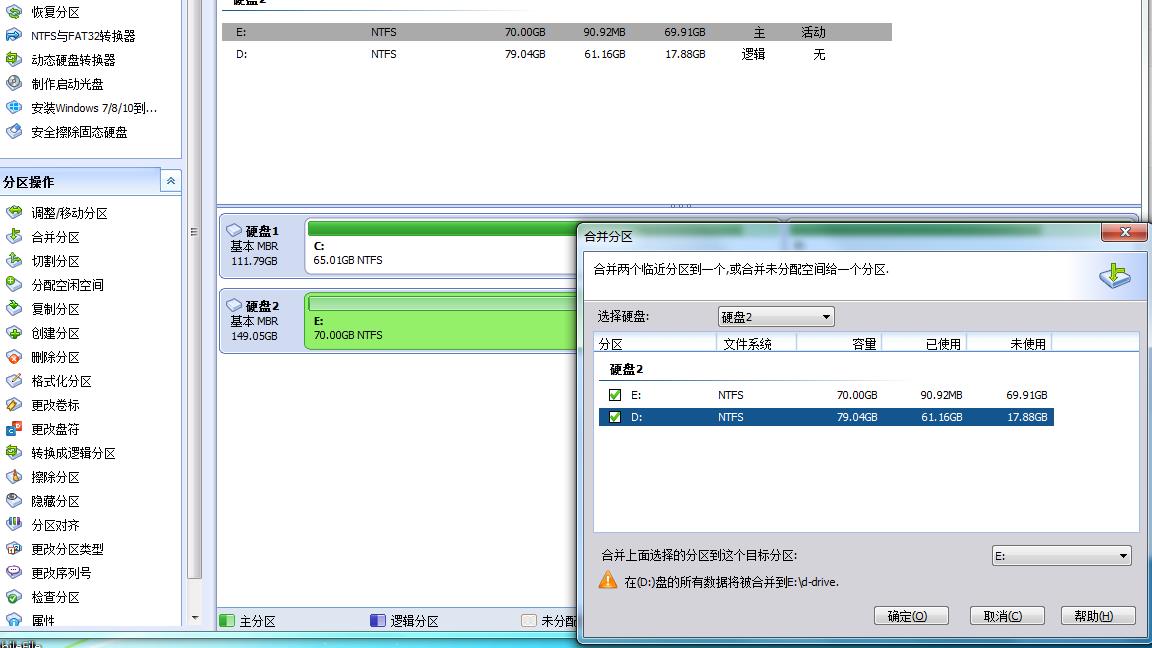The image size is (1152, 648).
Task: Select the D: row in main partition list
Action: (x=557, y=54)
